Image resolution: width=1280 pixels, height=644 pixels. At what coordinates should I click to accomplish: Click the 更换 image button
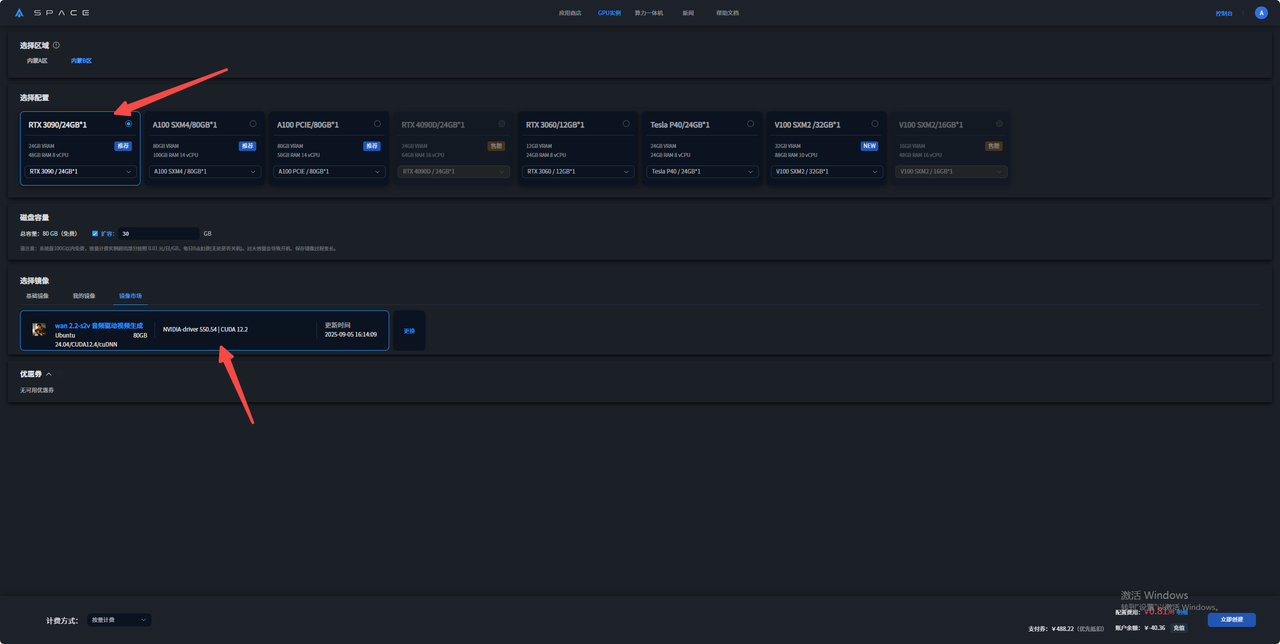pos(409,331)
